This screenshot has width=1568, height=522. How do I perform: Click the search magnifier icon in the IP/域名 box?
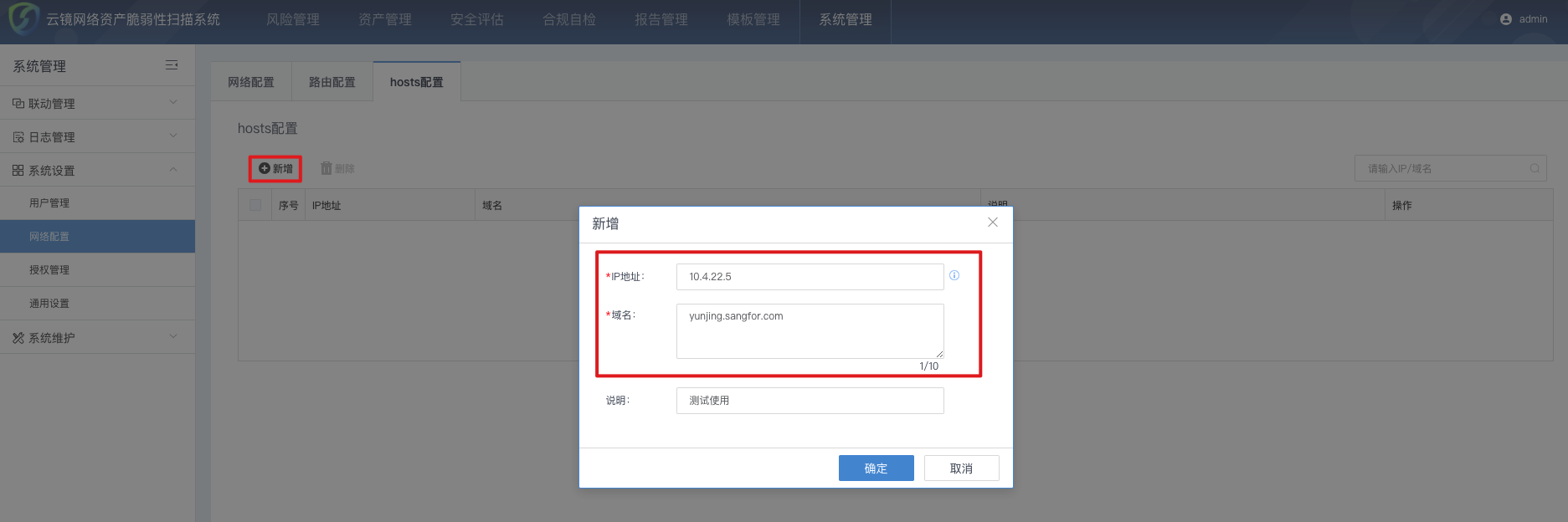pyautogui.click(x=1535, y=168)
